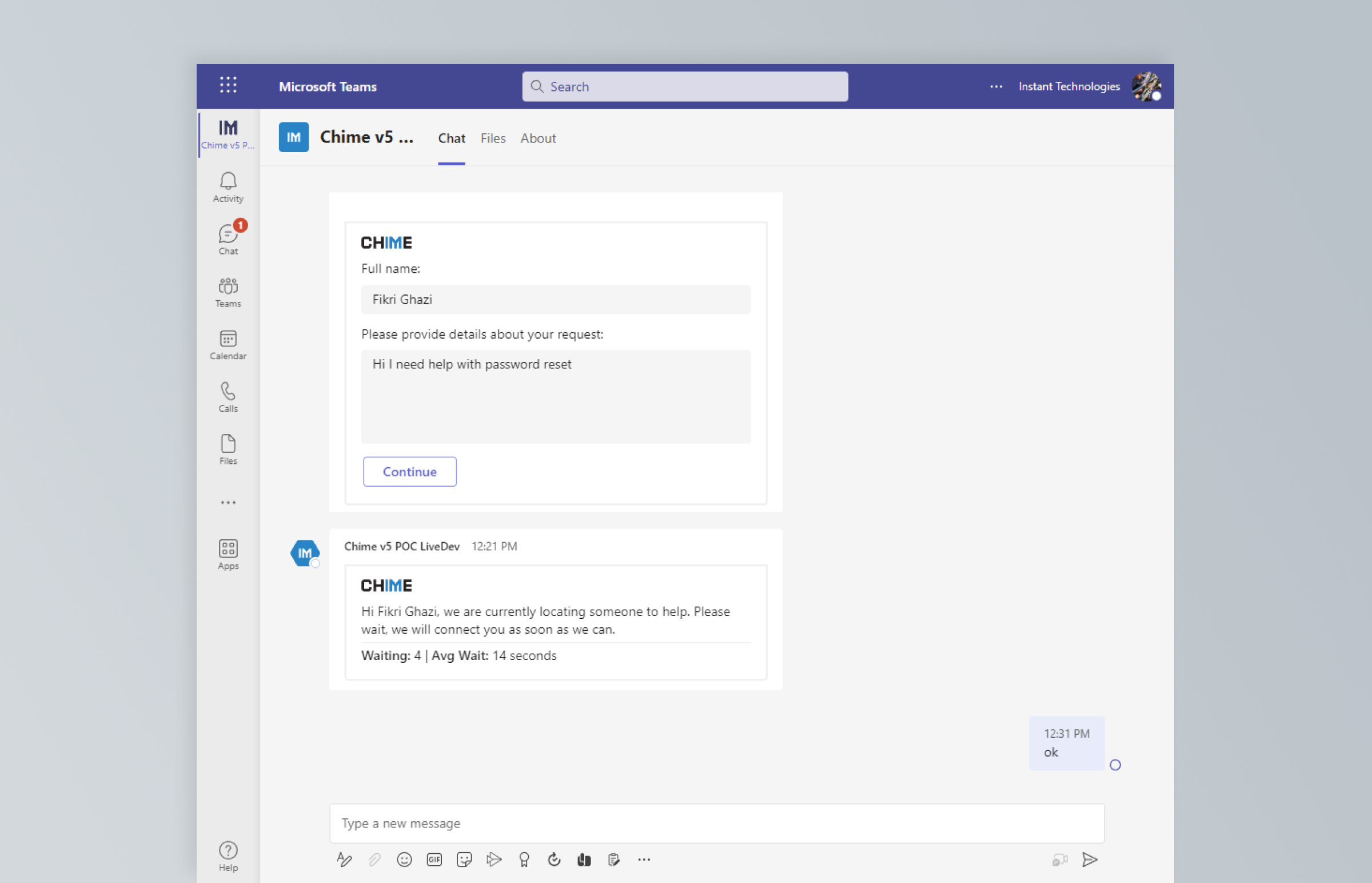
Task: Open the GIF picker
Action: pyautogui.click(x=434, y=859)
